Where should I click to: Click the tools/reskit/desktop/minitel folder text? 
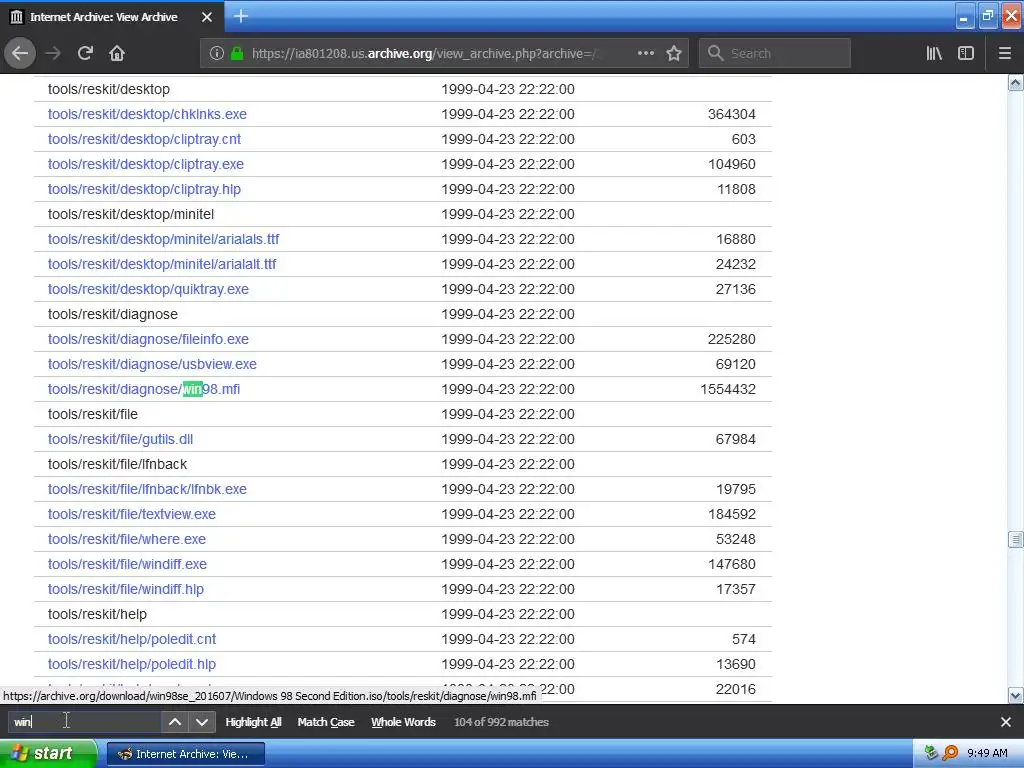[131, 214]
